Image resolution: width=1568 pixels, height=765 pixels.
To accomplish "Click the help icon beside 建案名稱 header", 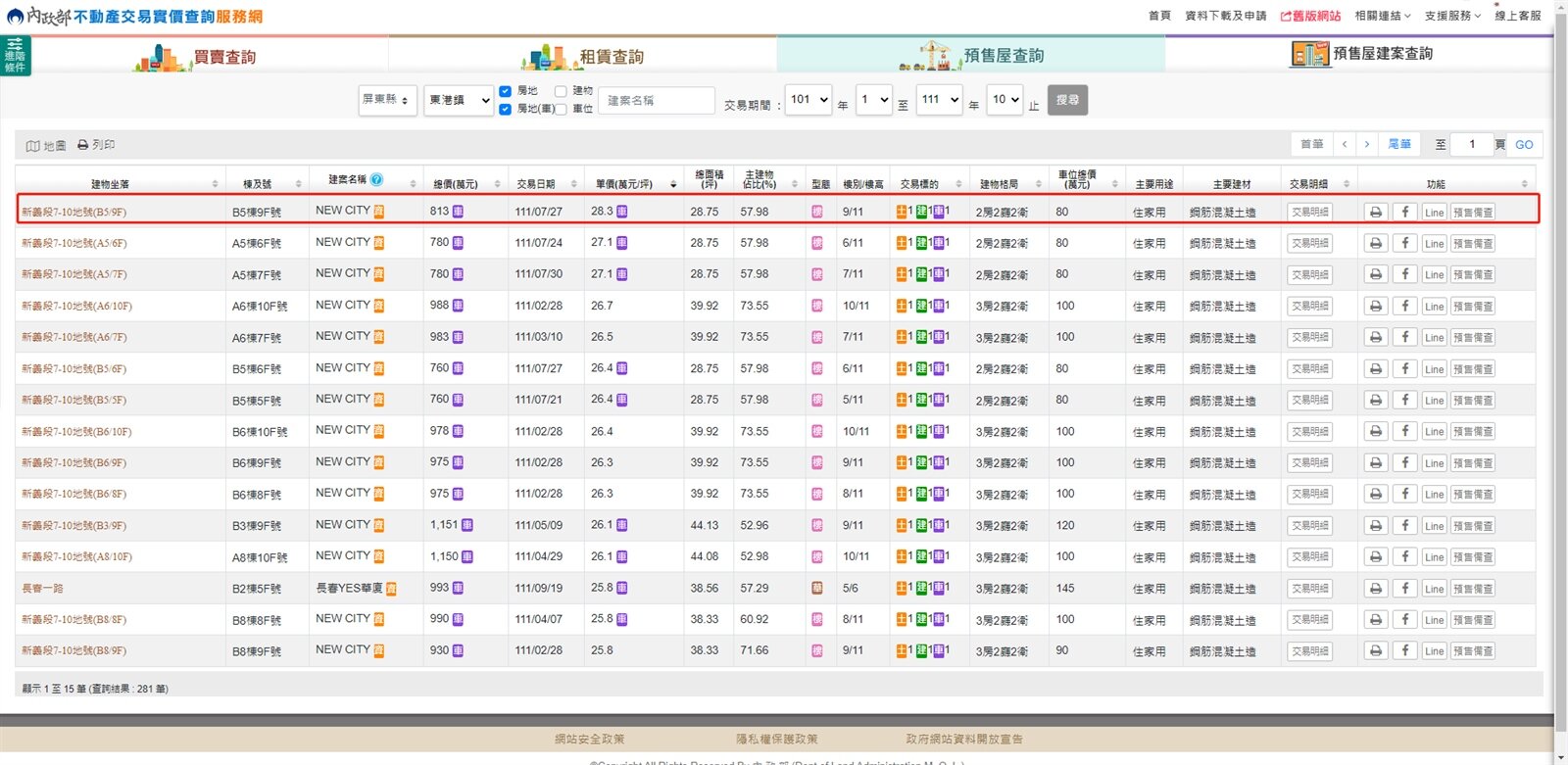I will (376, 180).
